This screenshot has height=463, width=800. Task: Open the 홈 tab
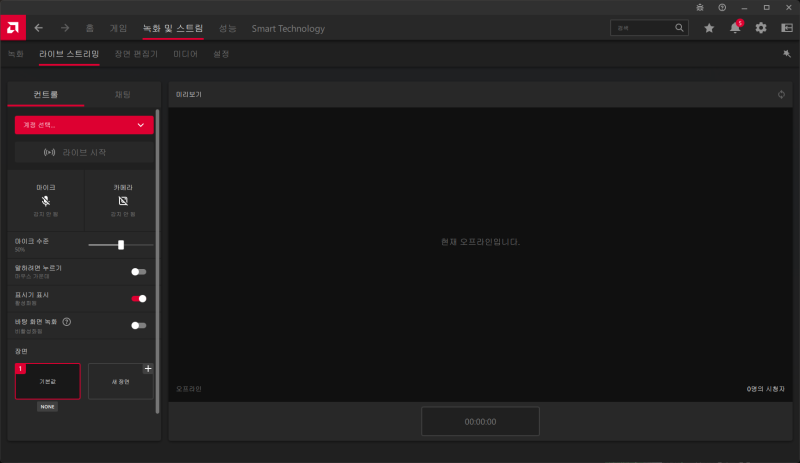point(90,29)
